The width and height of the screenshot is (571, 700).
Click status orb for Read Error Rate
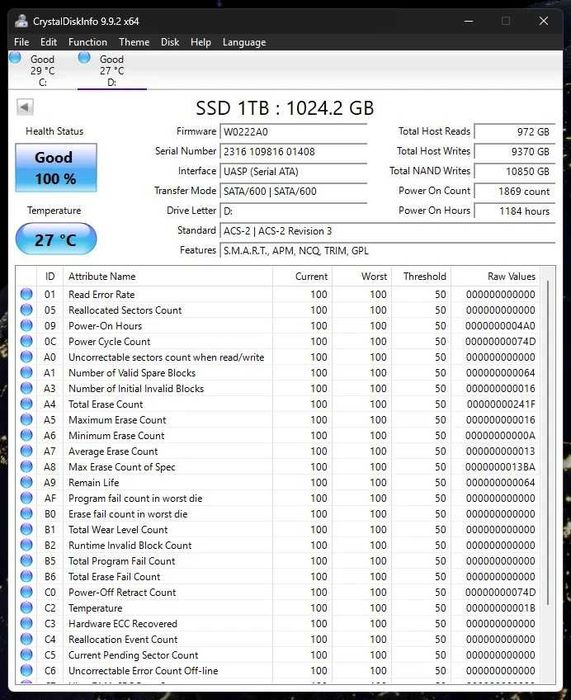pyautogui.click(x=26, y=294)
